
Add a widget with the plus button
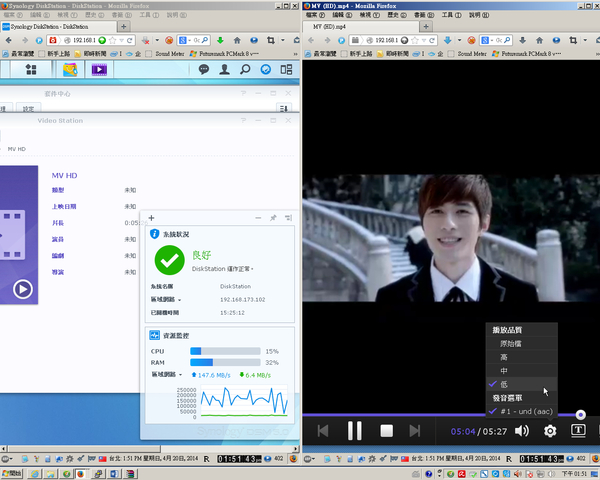(151, 217)
